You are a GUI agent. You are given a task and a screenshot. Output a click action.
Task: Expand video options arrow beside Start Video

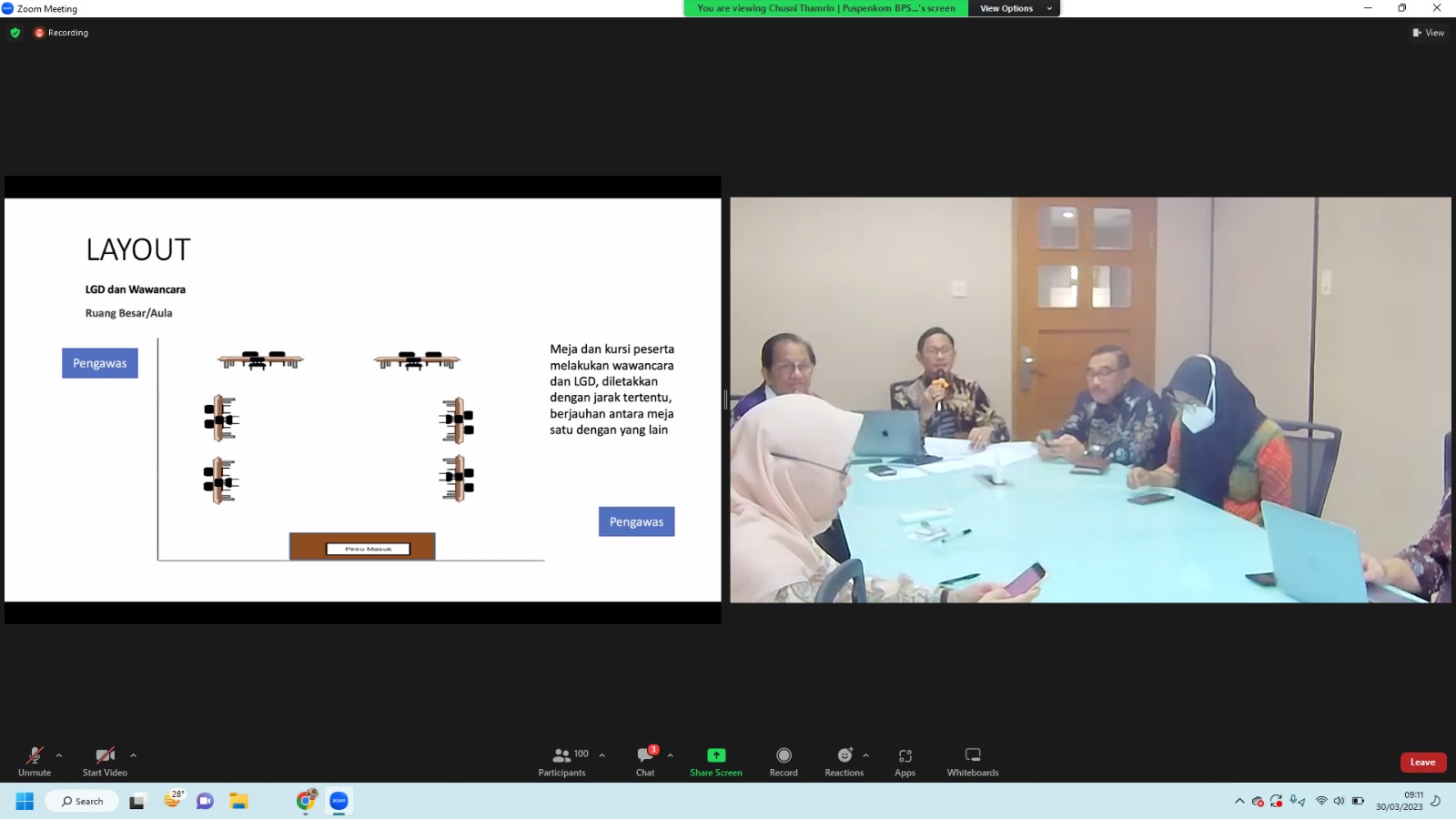[x=133, y=755]
